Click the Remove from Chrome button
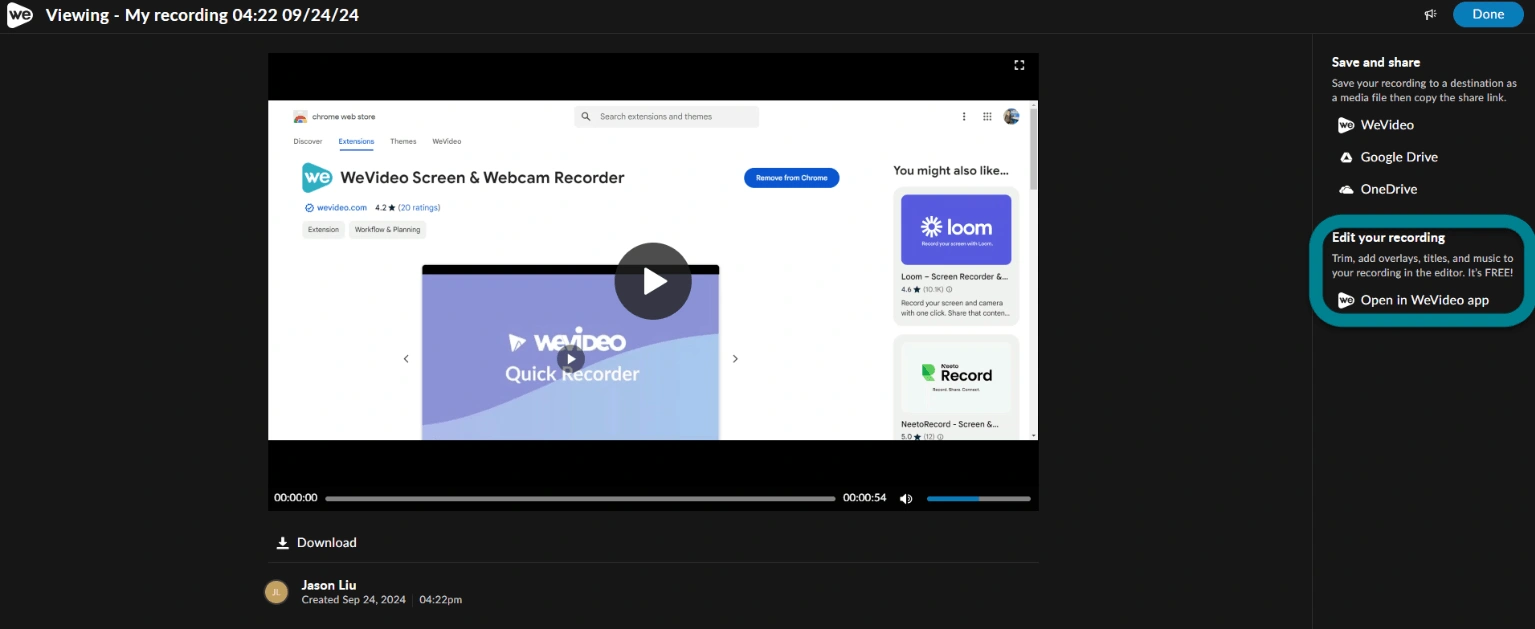1535x629 pixels. [791, 178]
